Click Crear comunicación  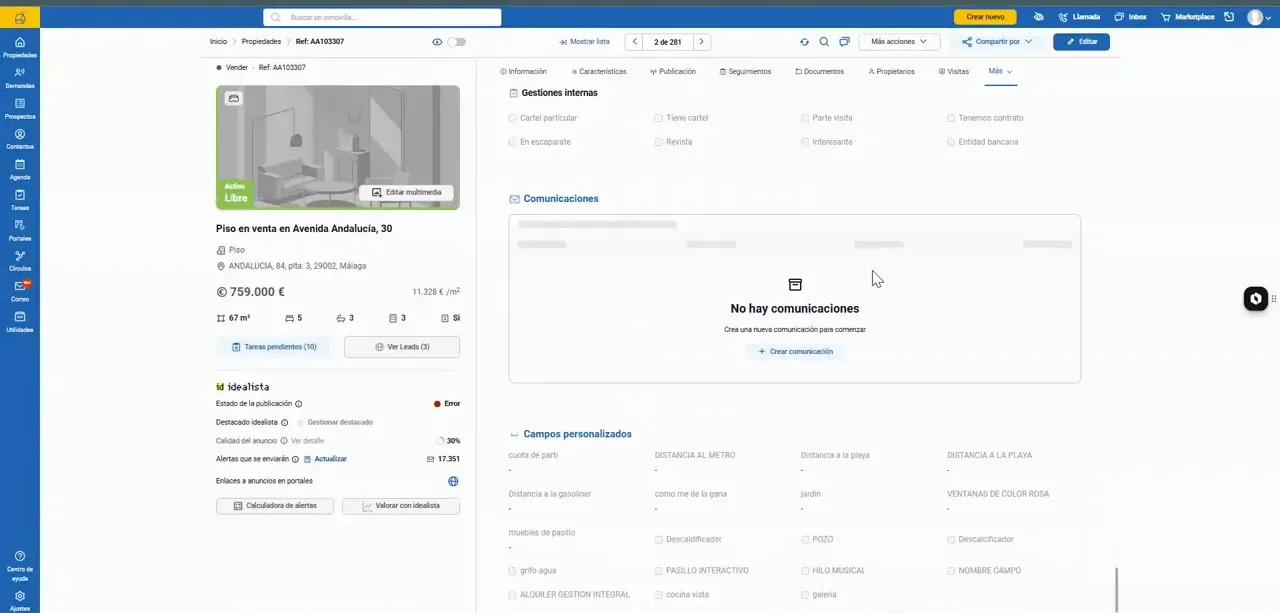[x=795, y=352]
